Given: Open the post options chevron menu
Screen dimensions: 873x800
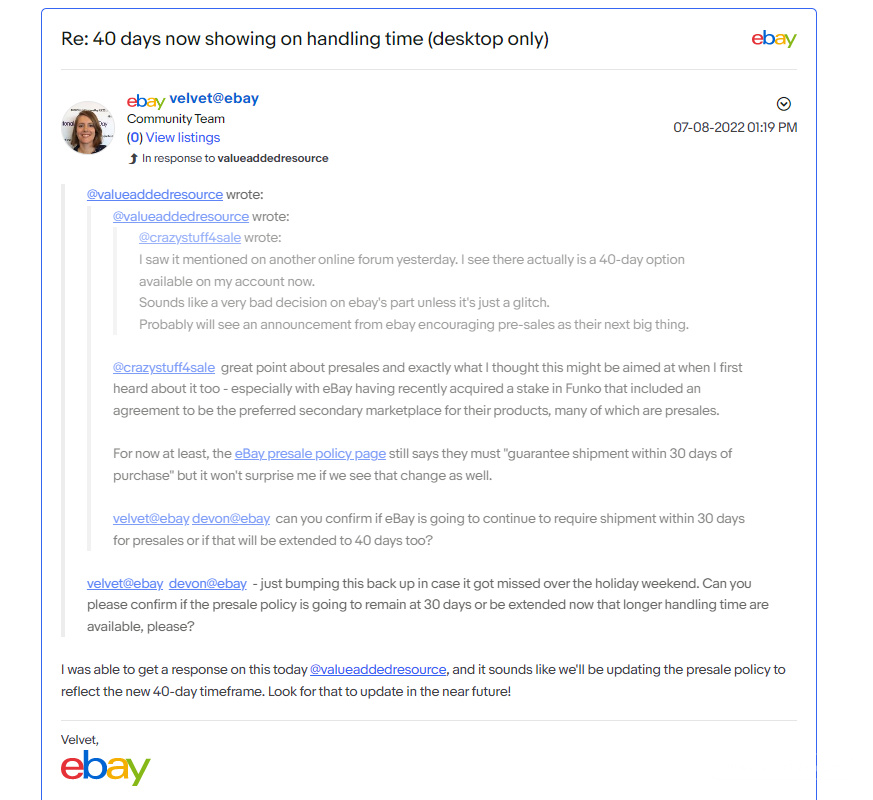Looking at the screenshot, I should (783, 104).
